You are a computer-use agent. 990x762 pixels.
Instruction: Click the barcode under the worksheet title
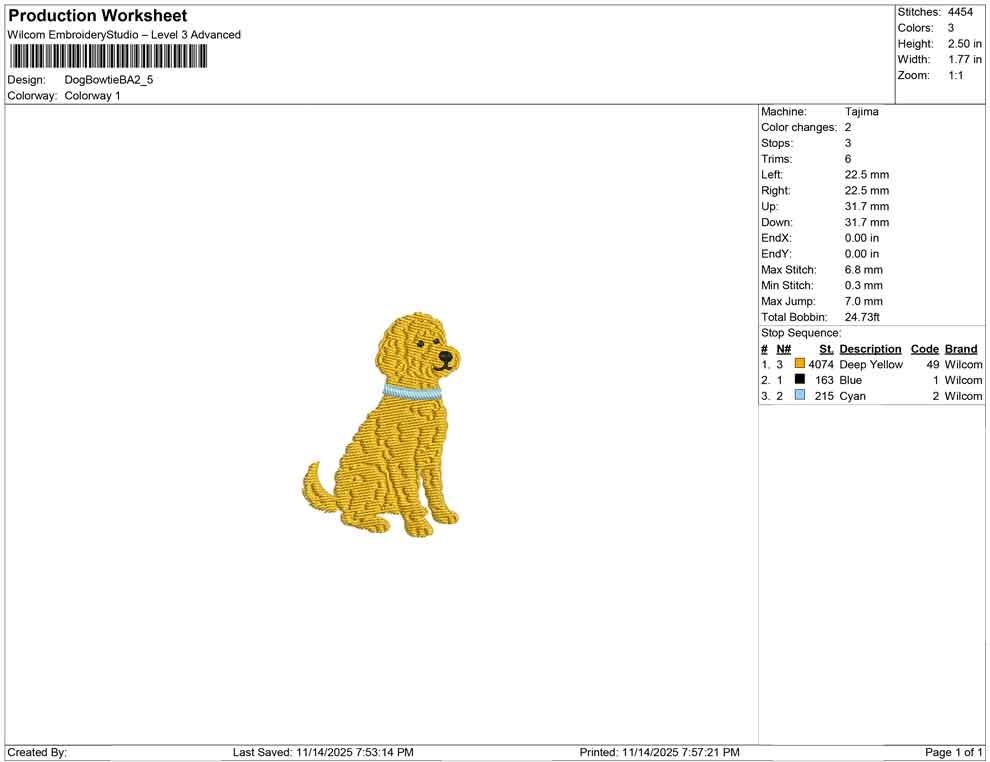click(109, 57)
